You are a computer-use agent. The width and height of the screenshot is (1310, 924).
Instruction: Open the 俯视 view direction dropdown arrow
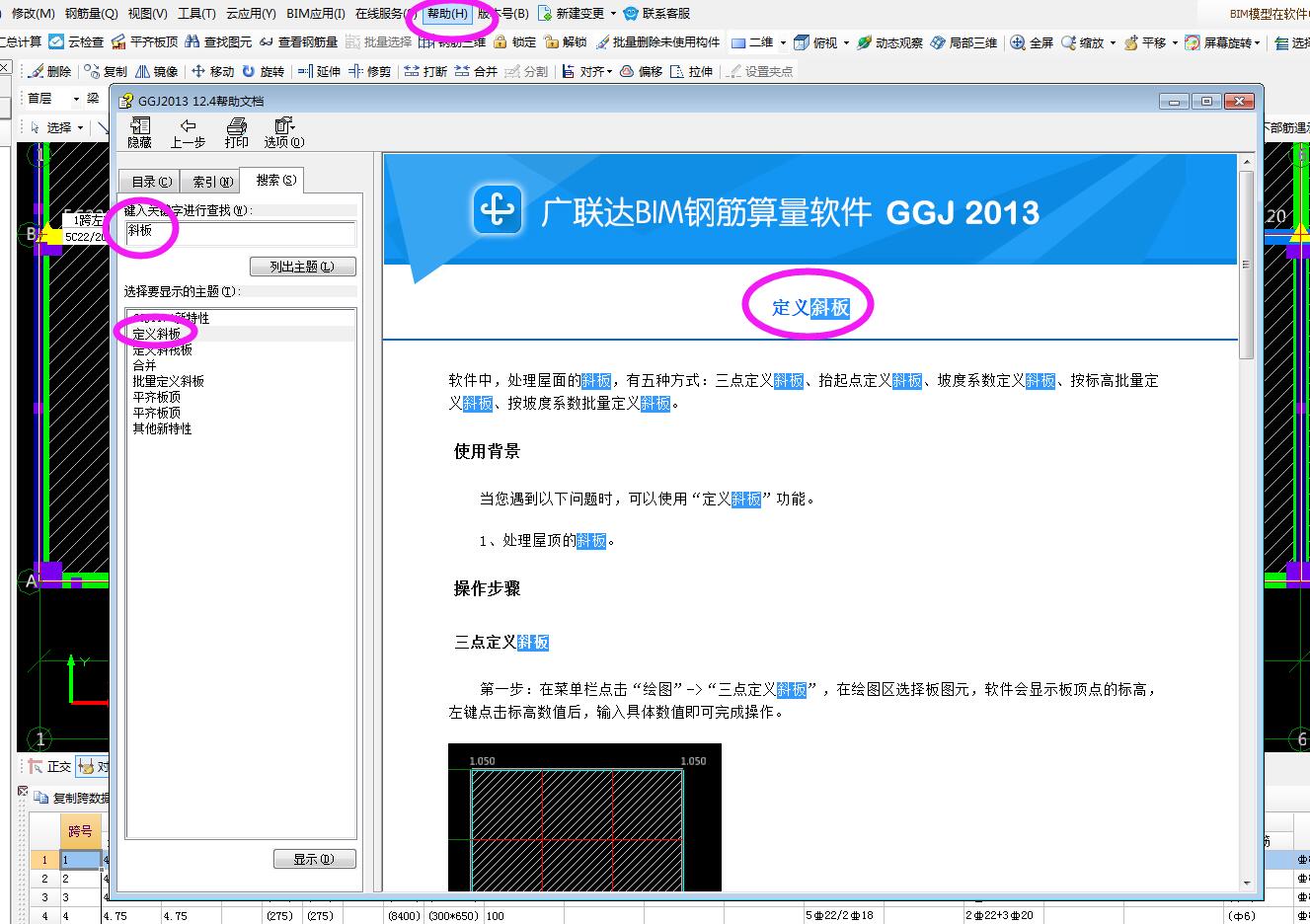pyautogui.click(x=846, y=42)
